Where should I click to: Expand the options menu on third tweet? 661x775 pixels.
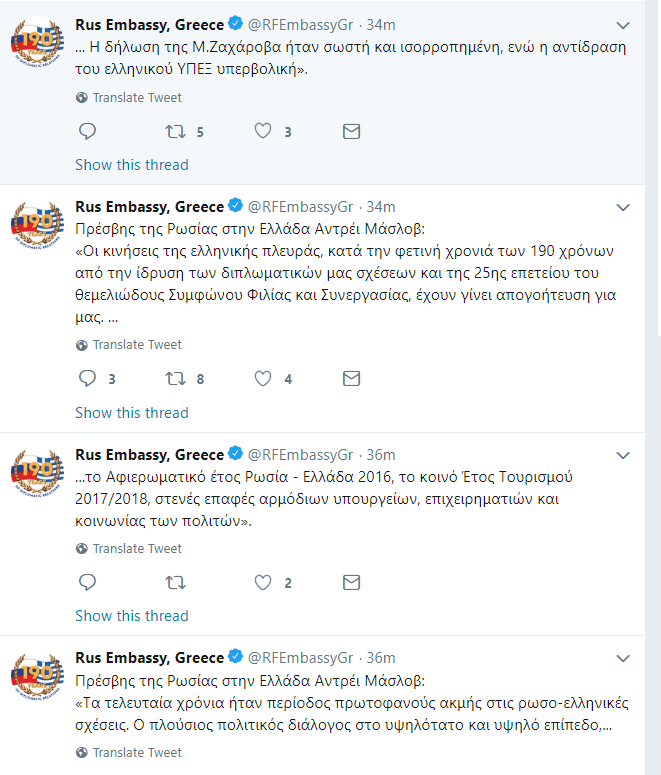[x=623, y=455]
